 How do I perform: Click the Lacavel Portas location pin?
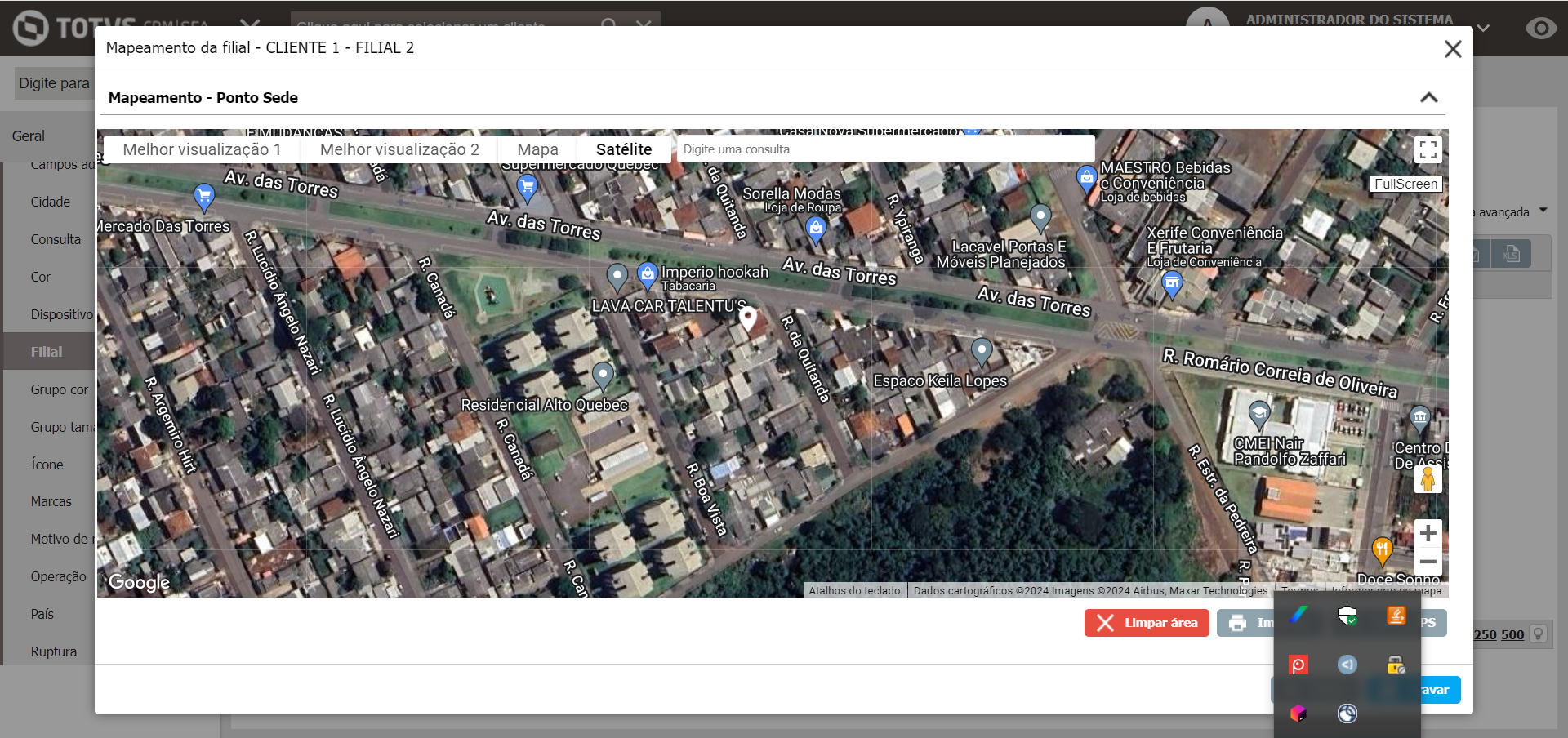[x=1040, y=217]
